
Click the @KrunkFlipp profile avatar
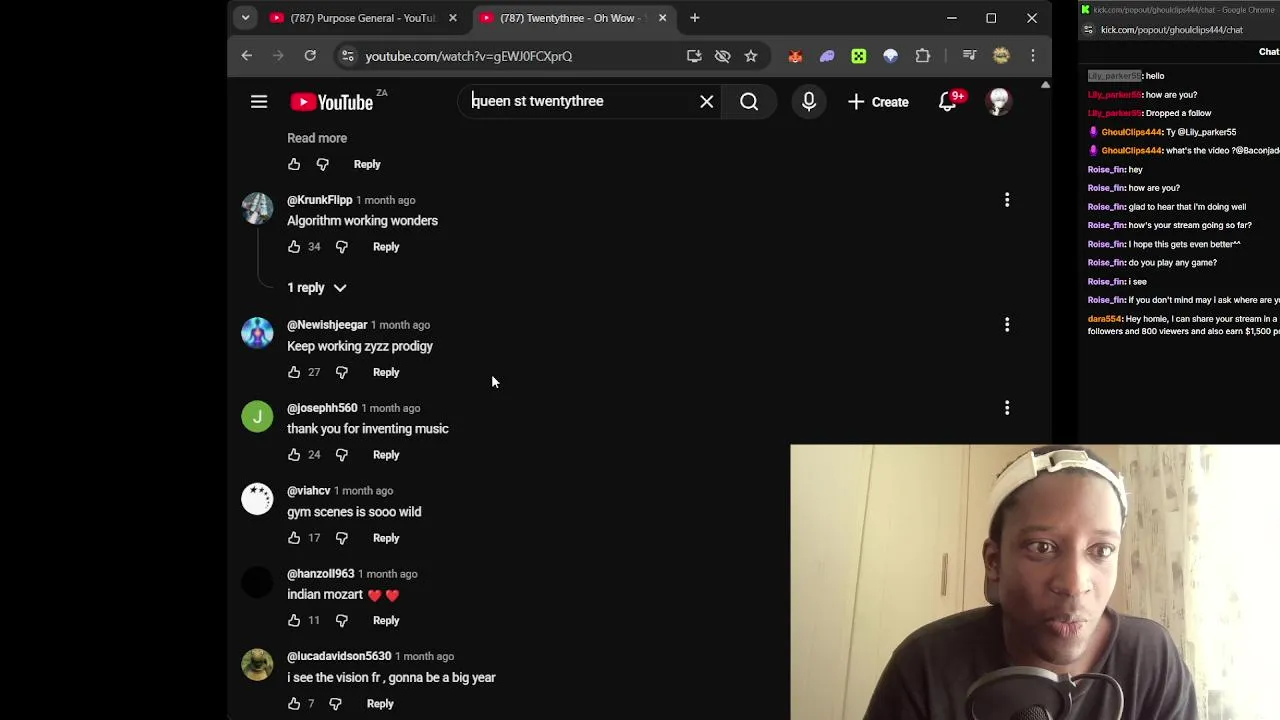click(x=257, y=208)
